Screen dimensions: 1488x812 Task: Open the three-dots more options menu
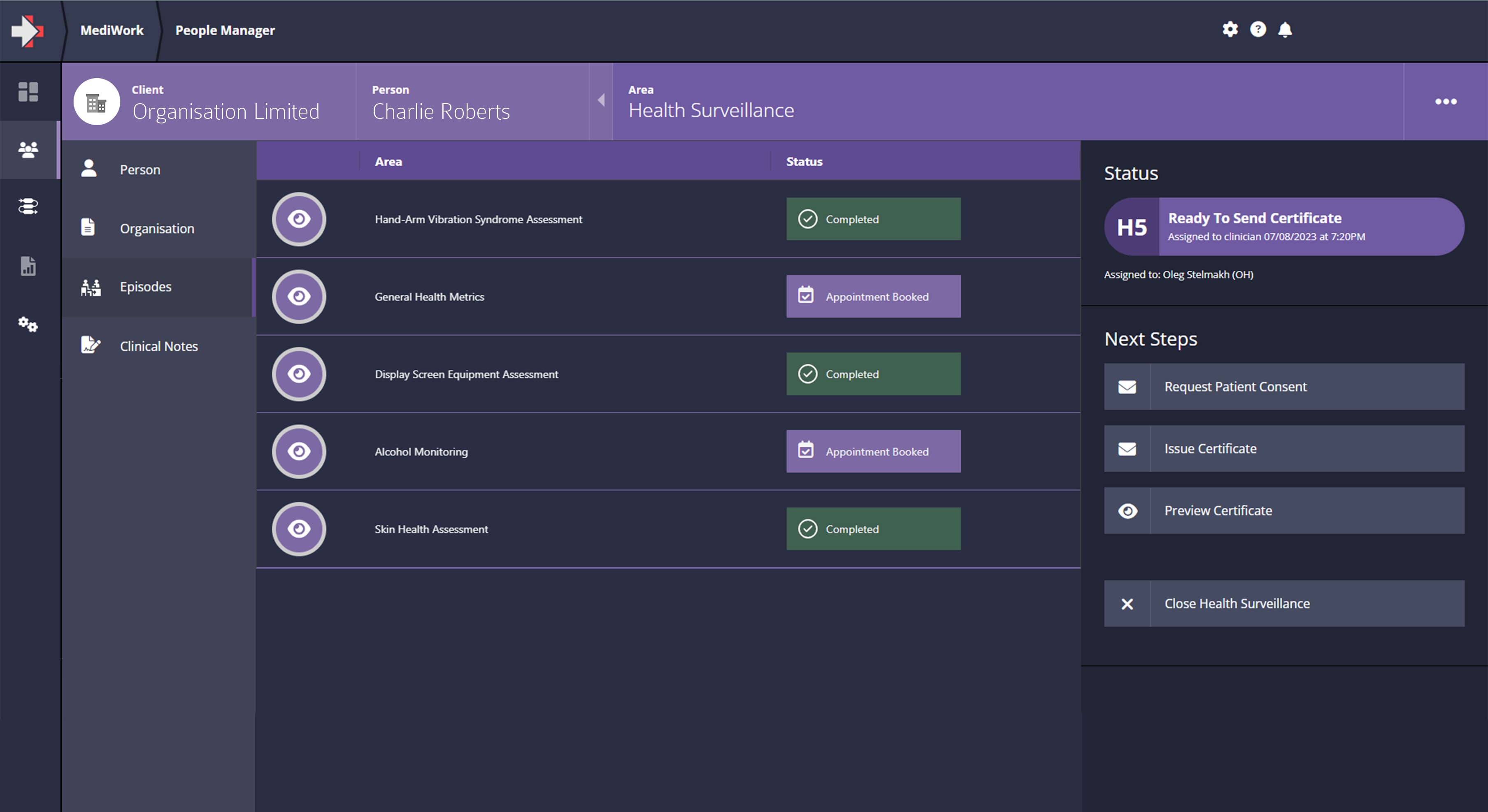[1445, 102]
